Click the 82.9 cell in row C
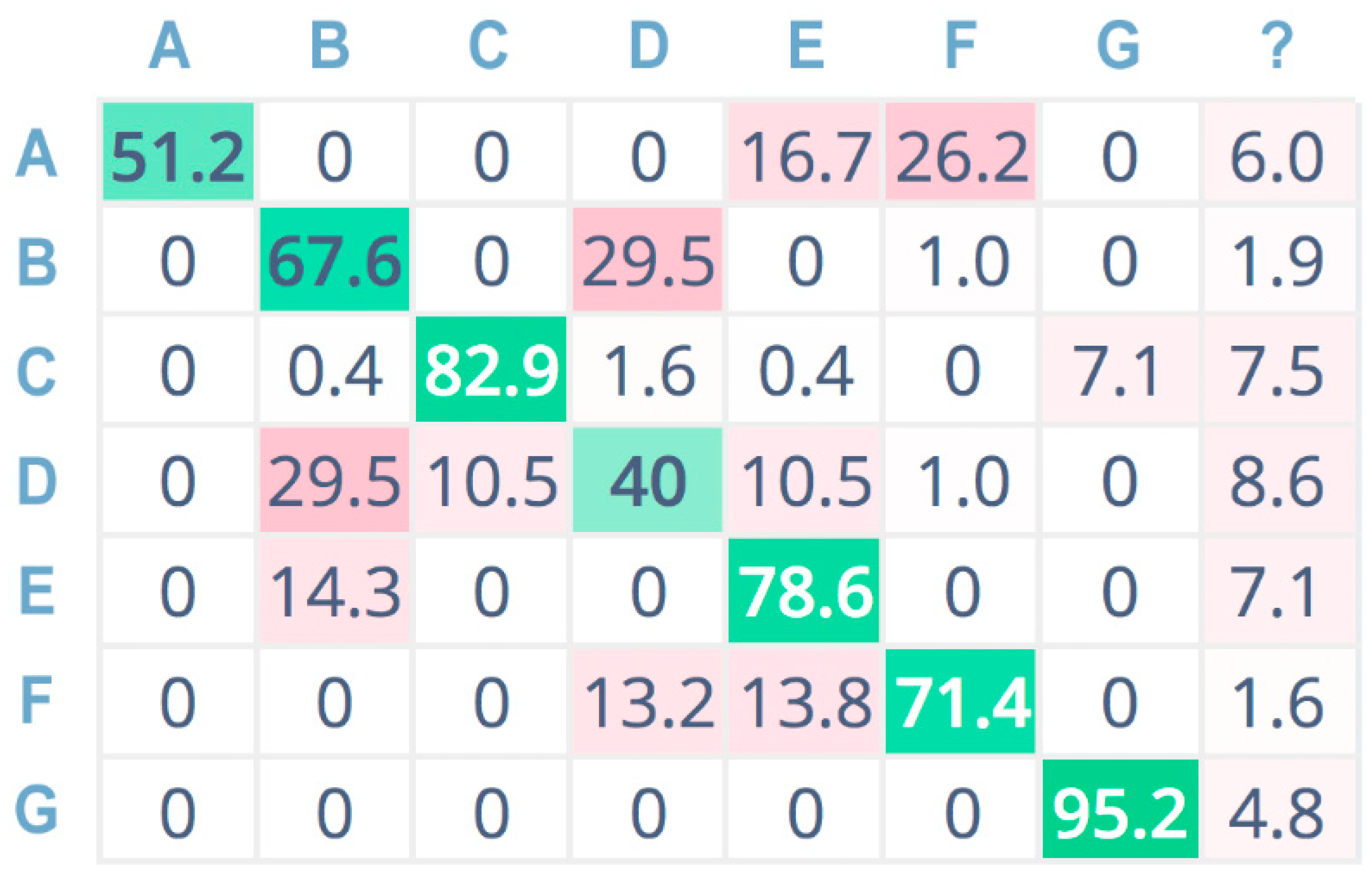The image size is (1372, 879). coord(491,369)
